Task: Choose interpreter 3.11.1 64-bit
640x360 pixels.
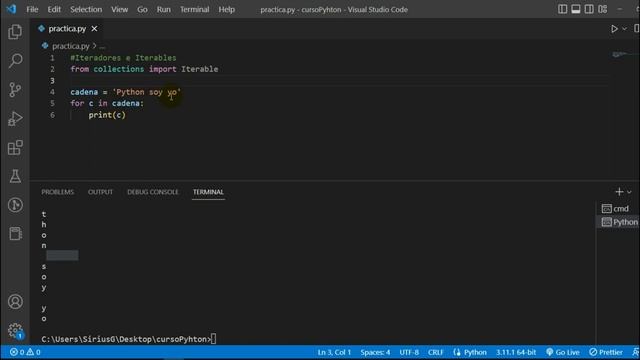Action: (x=516, y=352)
